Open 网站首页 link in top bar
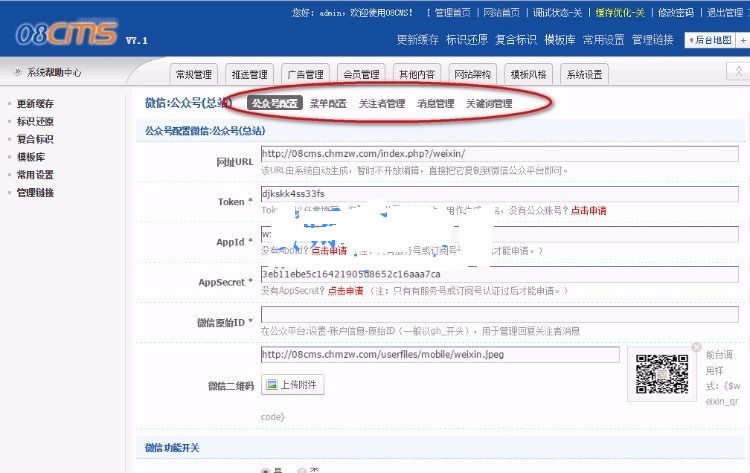 coord(501,13)
